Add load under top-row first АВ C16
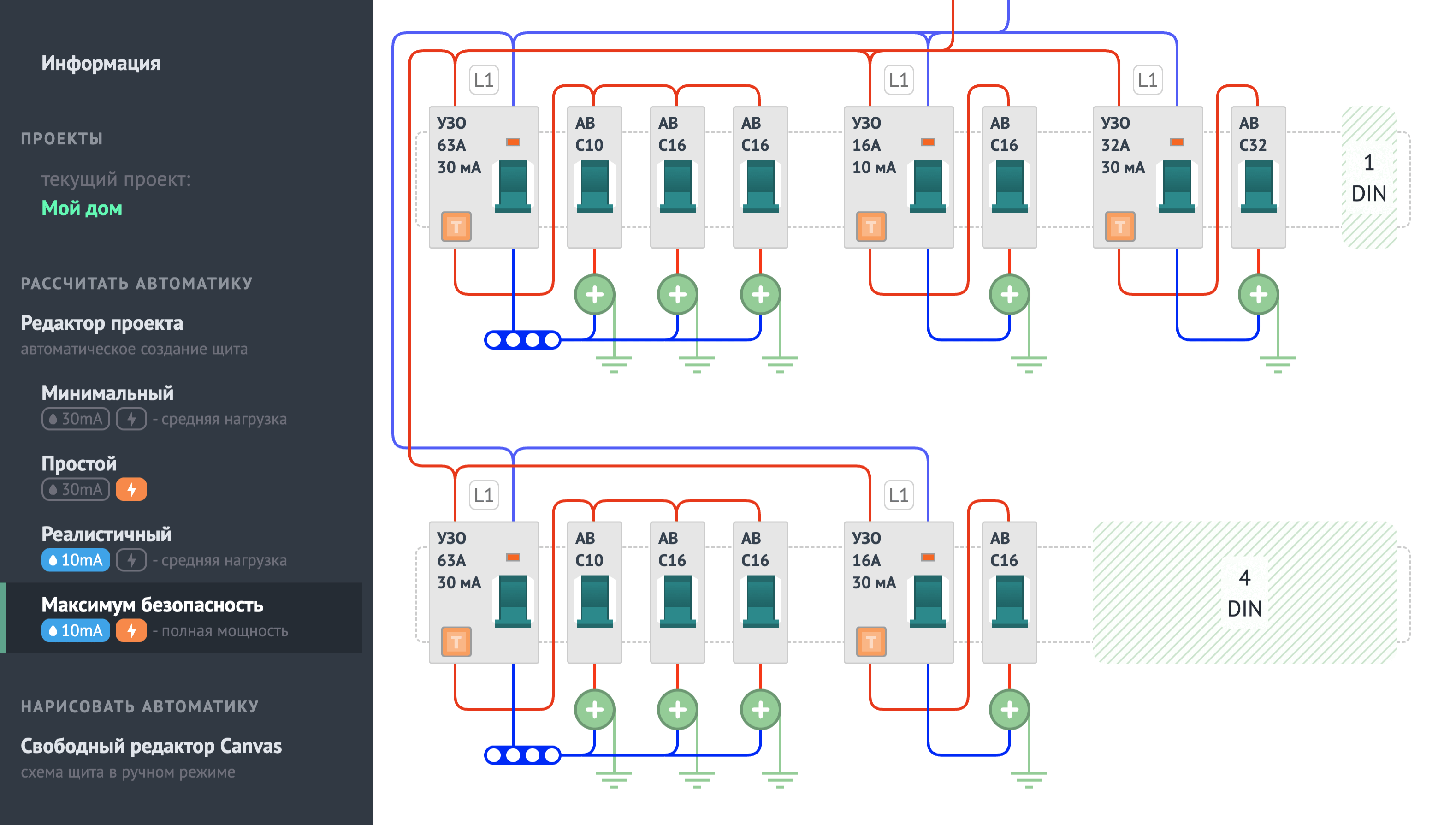The image size is (1456, 825). tap(677, 294)
